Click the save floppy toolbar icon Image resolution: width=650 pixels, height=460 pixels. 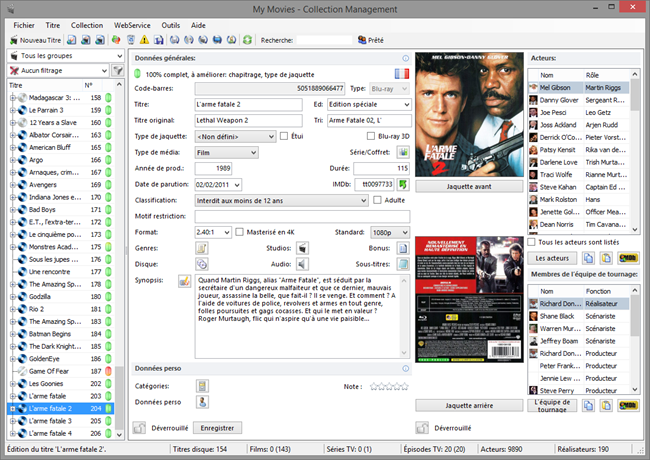(159, 40)
